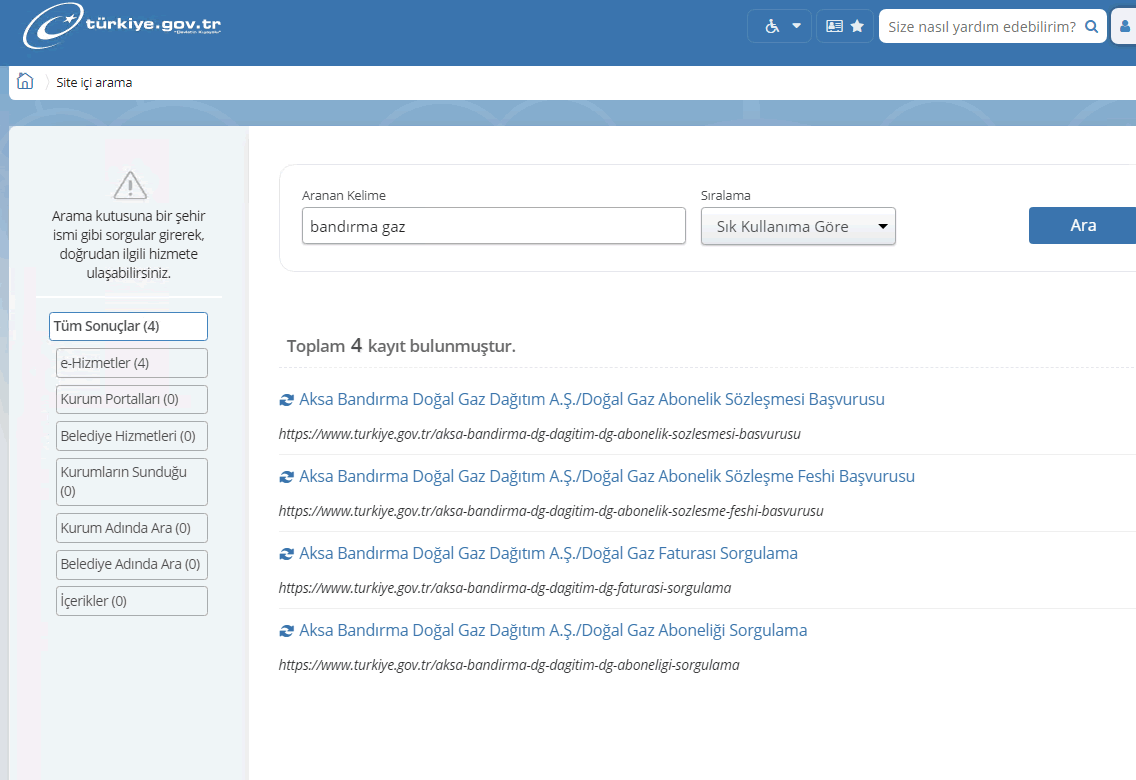This screenshot has height=780, width=1136.
Task: Open Doğal Gaz Abonelik Sözleşme Feshi Başvurusu link
Action: (x=606, y=476)
